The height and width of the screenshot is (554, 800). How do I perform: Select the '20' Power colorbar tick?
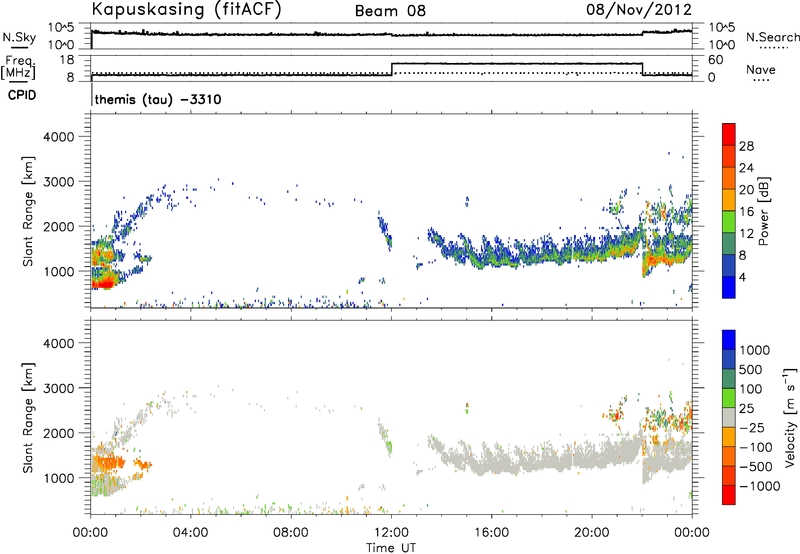(x=746, y=190)
